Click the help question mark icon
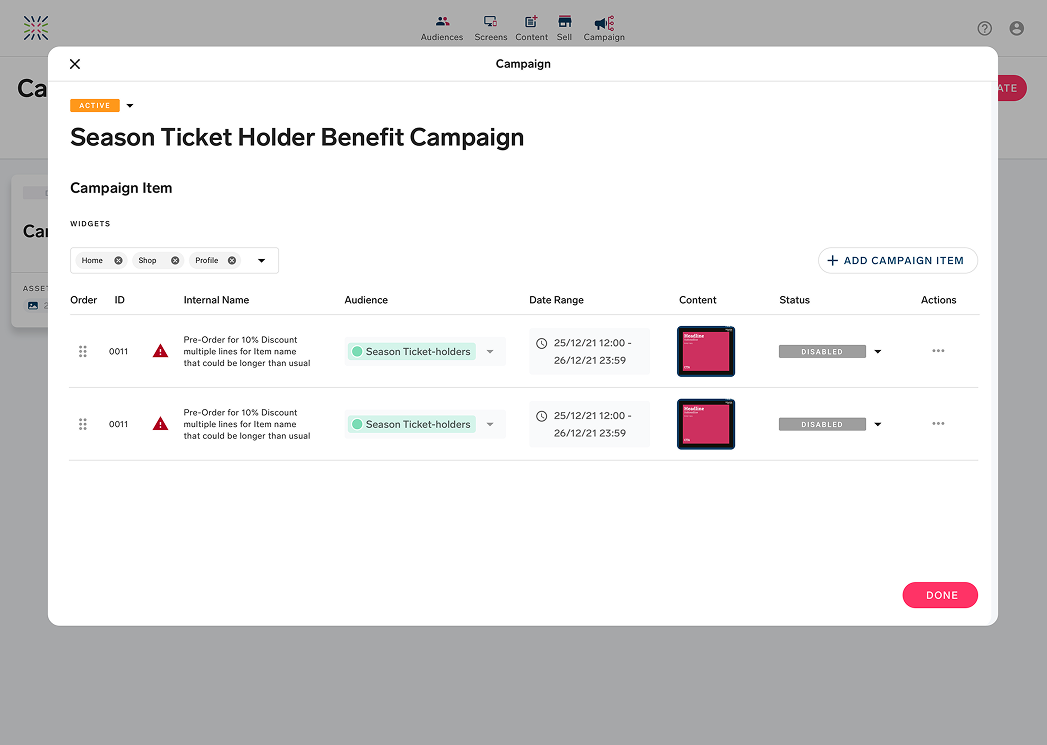 [984, 28]
